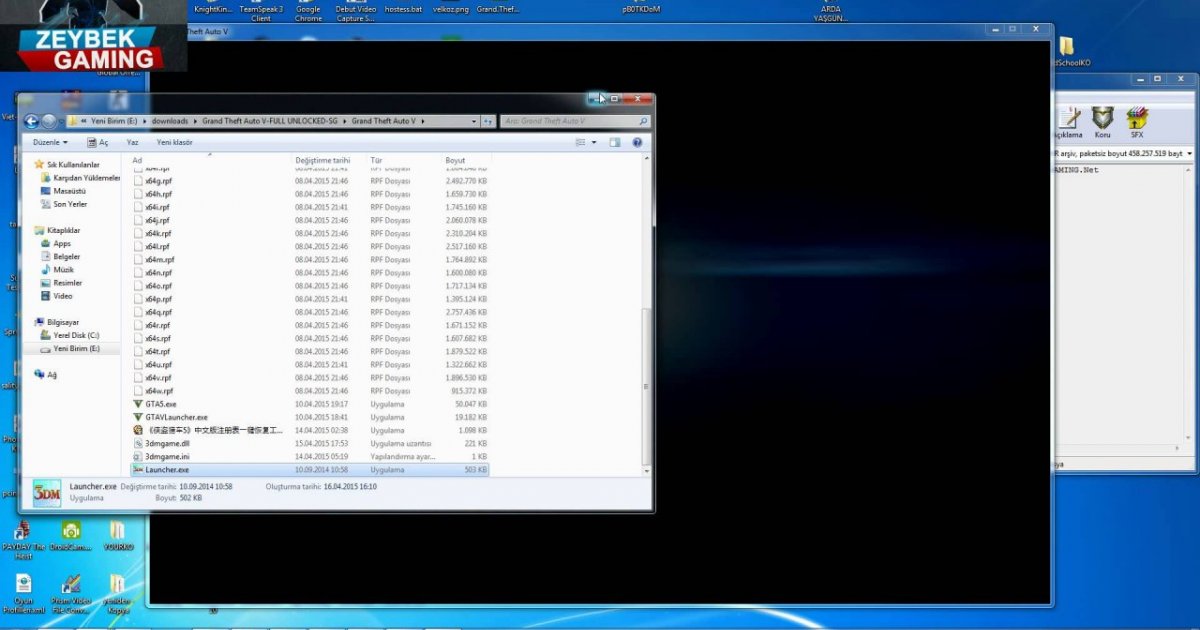Open the Düzenle menu
Image resolution: width=1200 pixels, height=630 pixels.
click(x=49, y=142)
